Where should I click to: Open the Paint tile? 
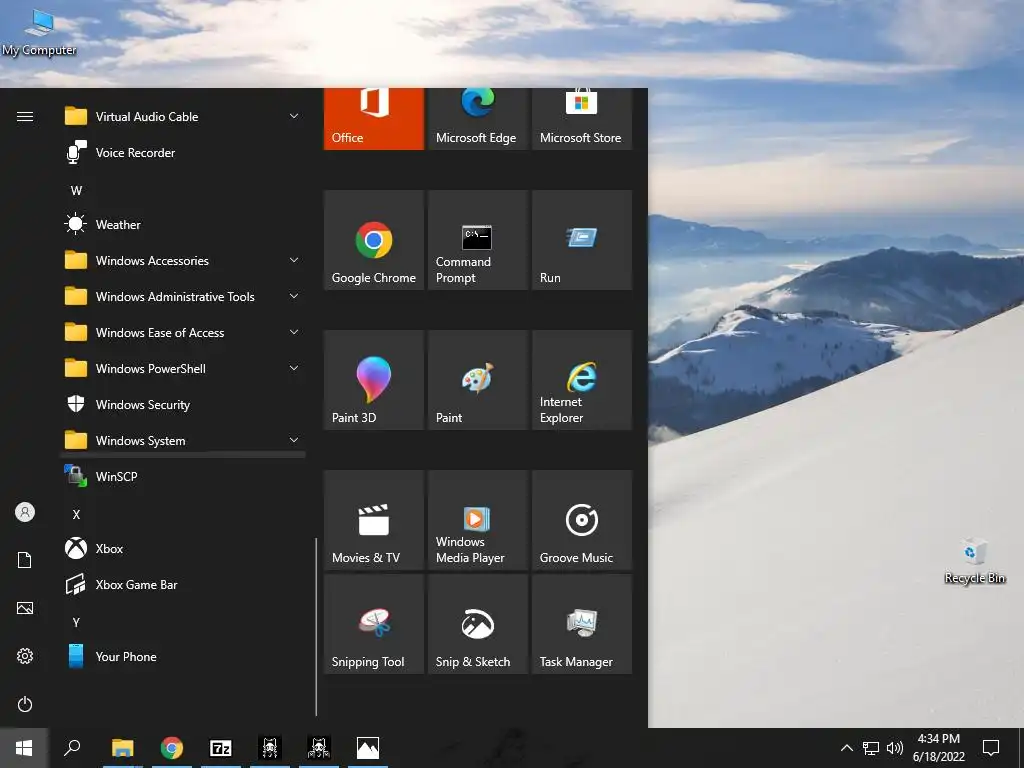point(477,380)
